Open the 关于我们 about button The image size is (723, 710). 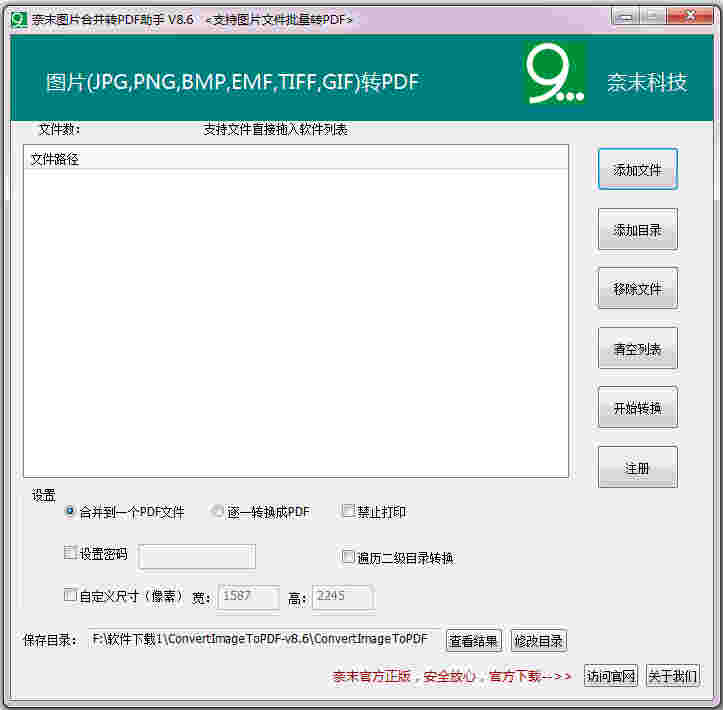pyautogui.click(x=673, y=676)
